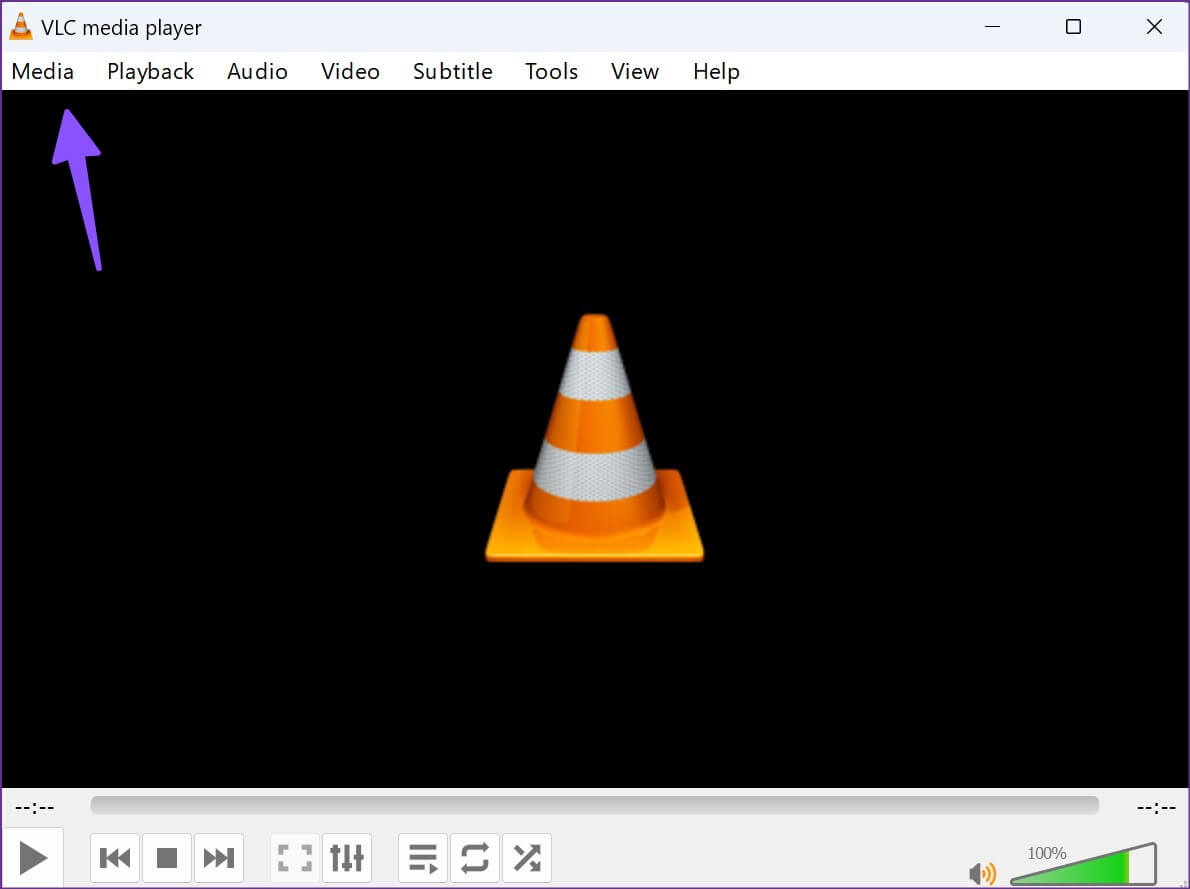Viewport: 1190px width, 889px height.
Task: Toggle loop repeat mode
Action: (x=474, y=858)
